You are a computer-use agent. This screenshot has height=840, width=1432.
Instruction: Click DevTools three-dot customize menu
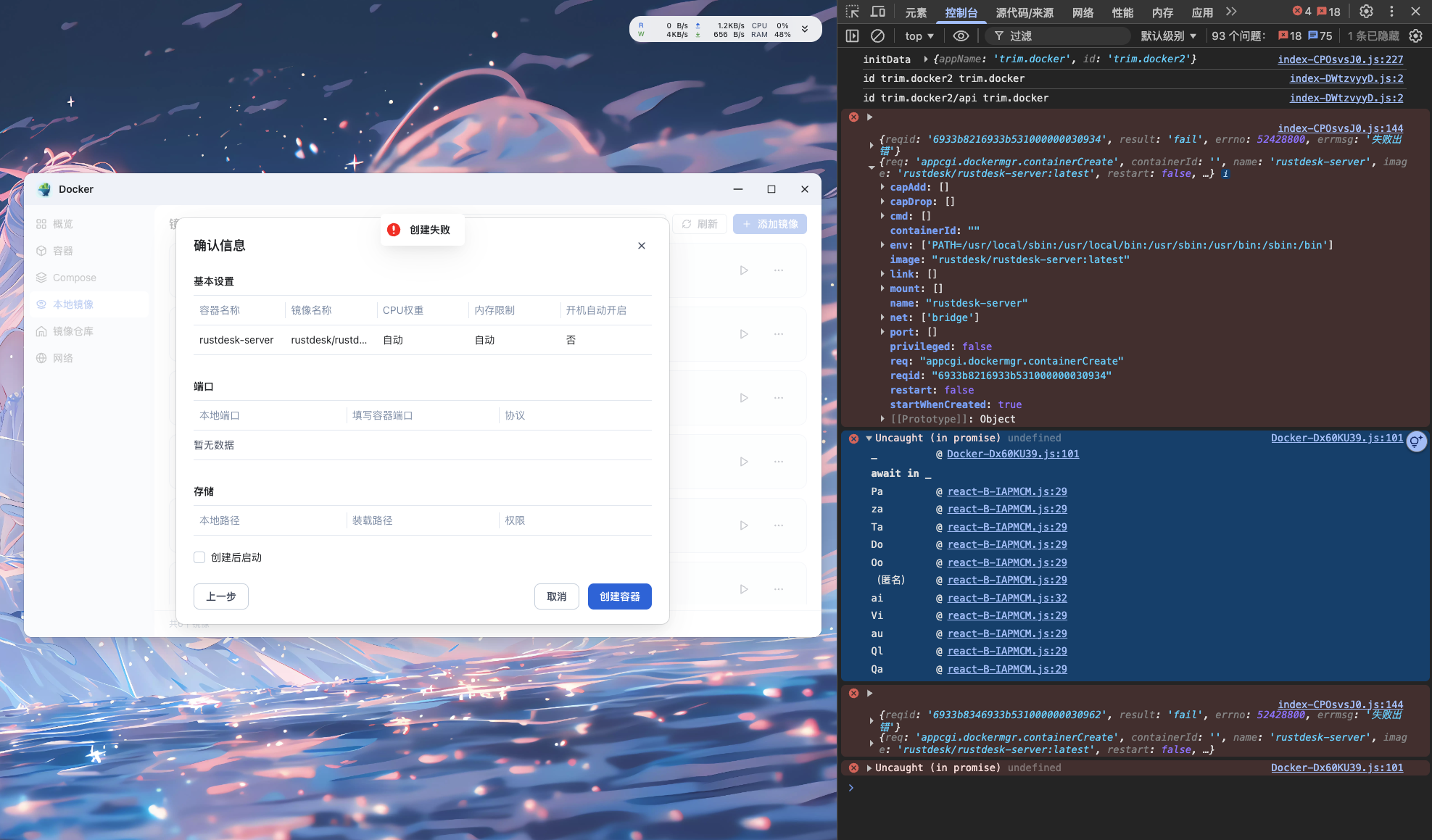point(1391,12)
